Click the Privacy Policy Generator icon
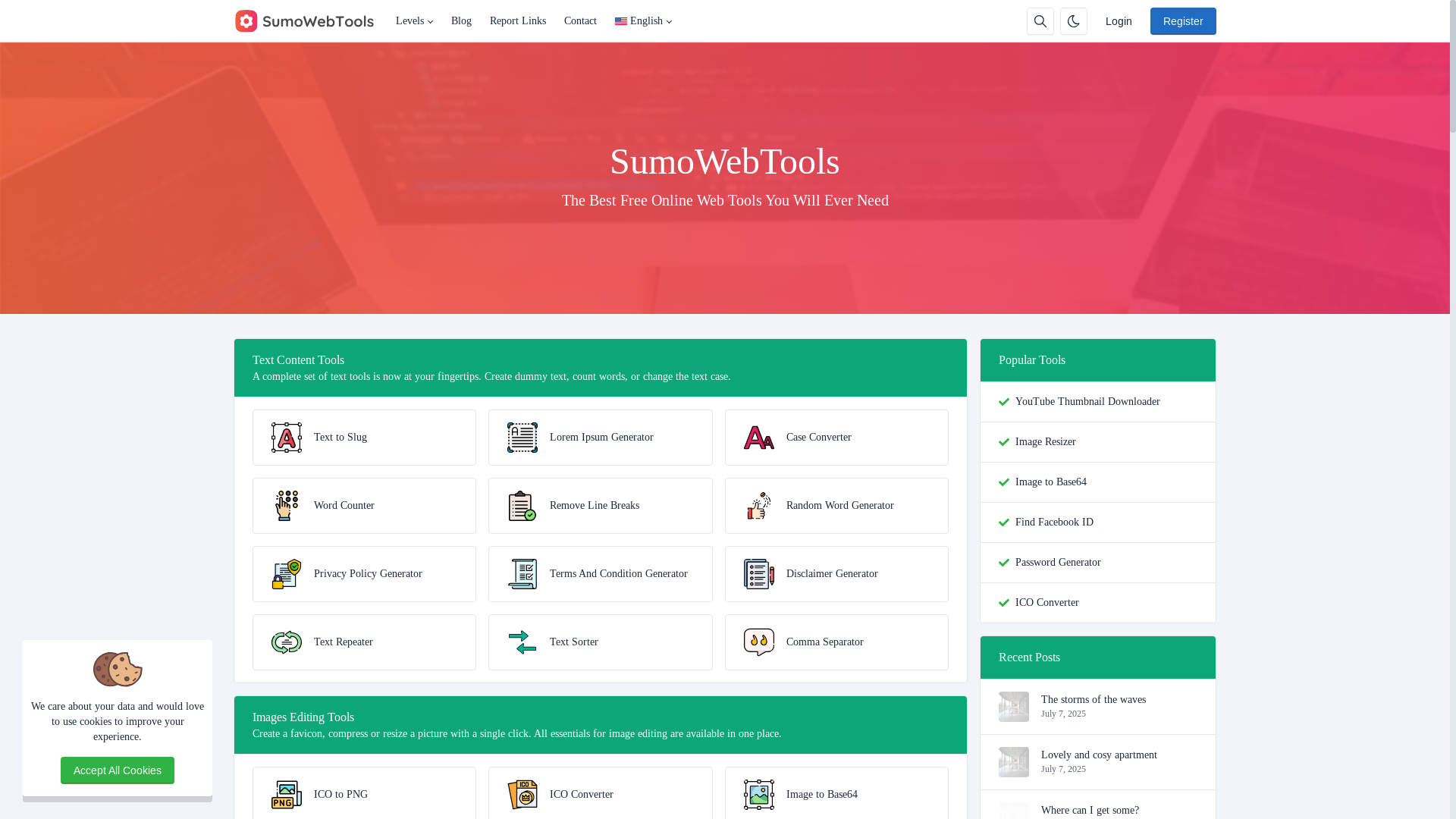The width and height of the screenshot is (1456, 819). coord(287,574)
